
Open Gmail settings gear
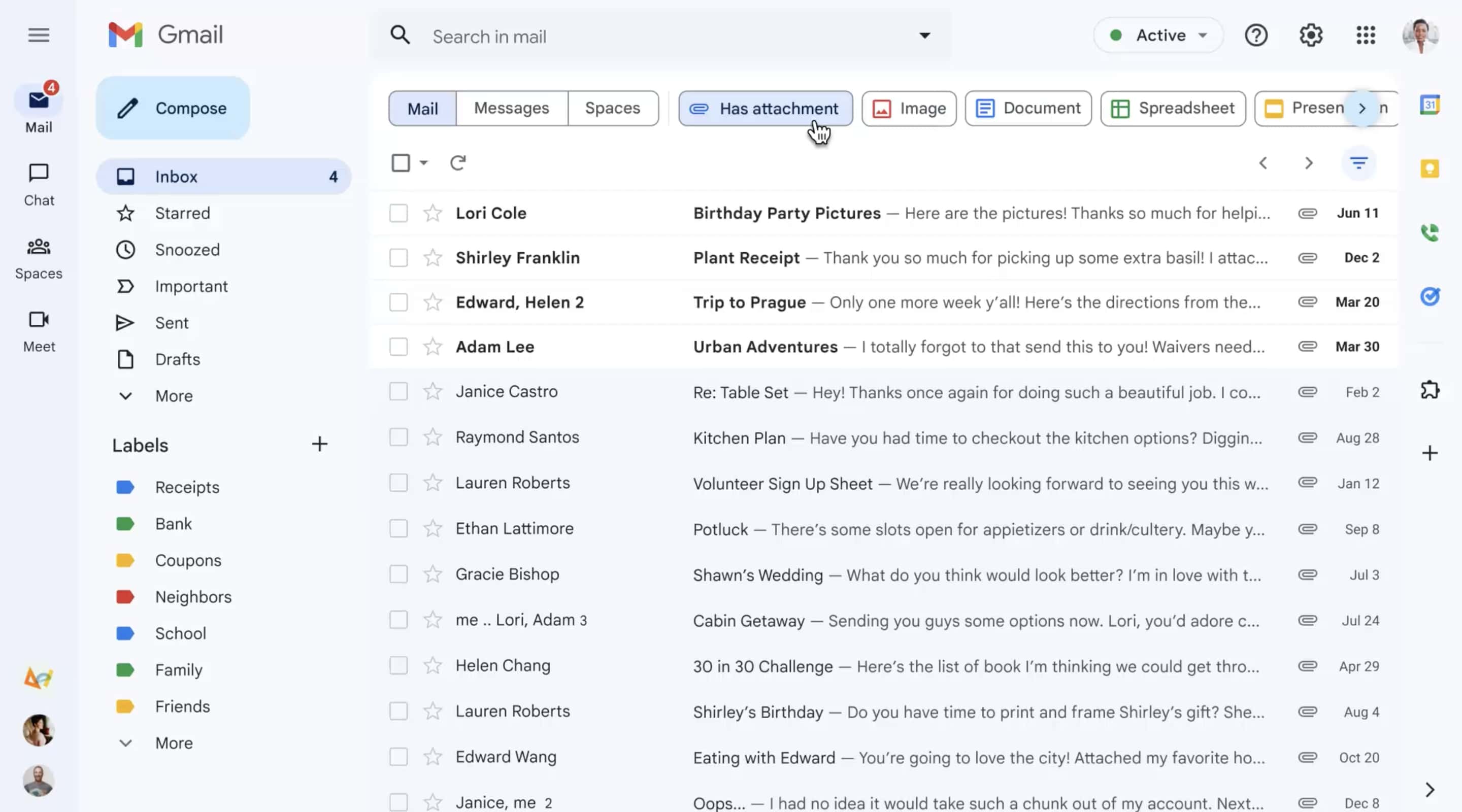[x=1311, y=35]
